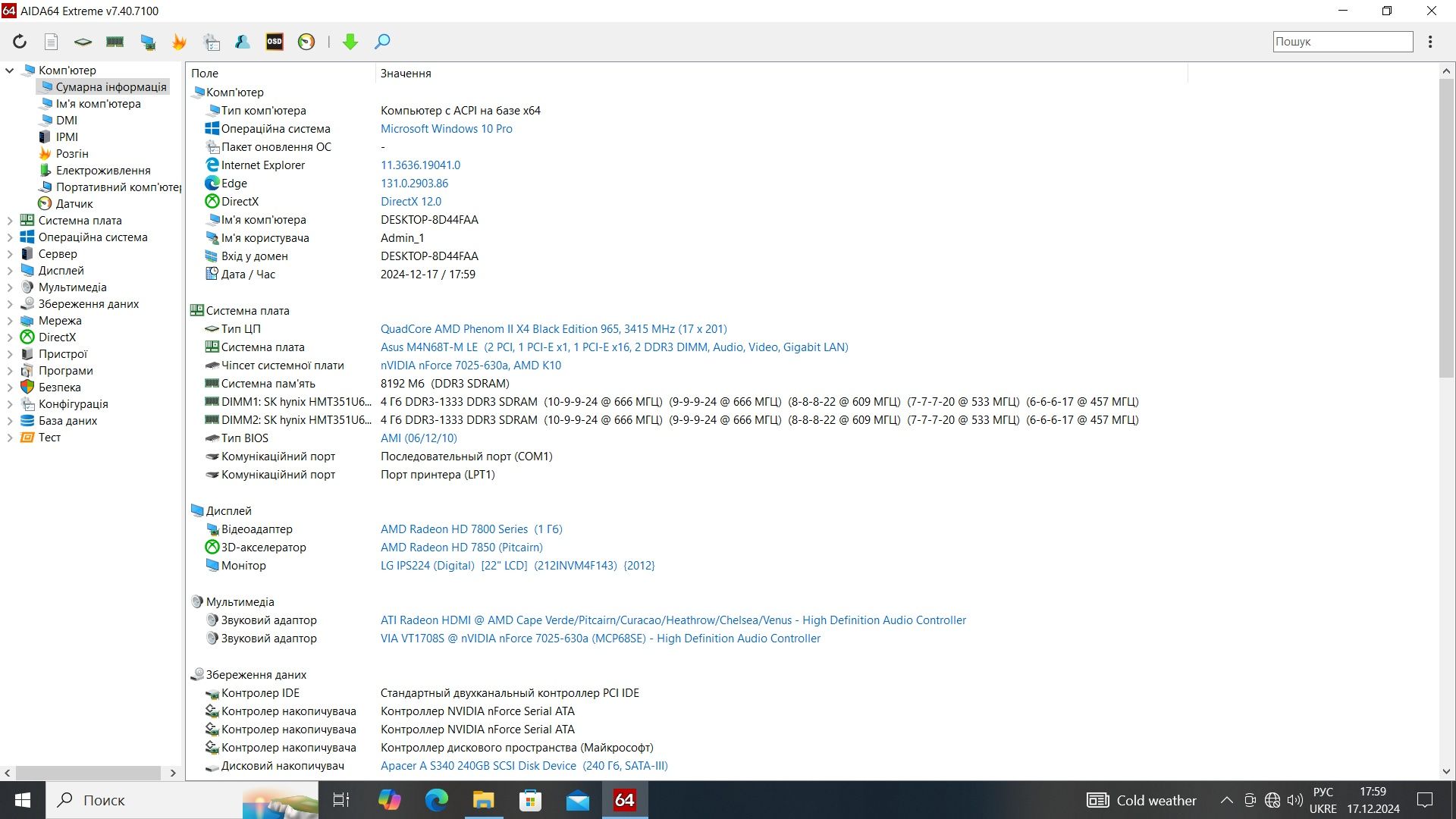Click the vertical scrollbar down arrow
This screenshot has height=819, width=1456.
pyautogui.click(x=1446, y=772)
